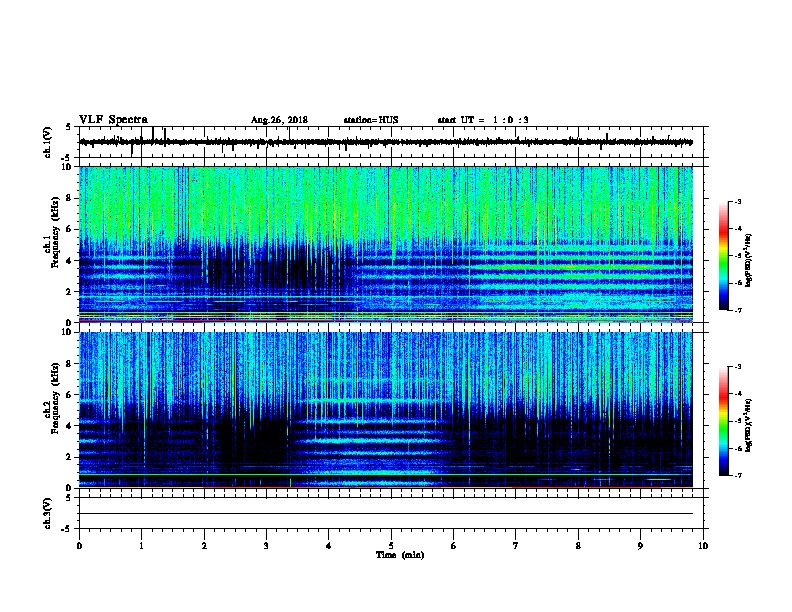
Task: Click the ch.1 spectrogram color scale bar
Action: tap(724, 256)
